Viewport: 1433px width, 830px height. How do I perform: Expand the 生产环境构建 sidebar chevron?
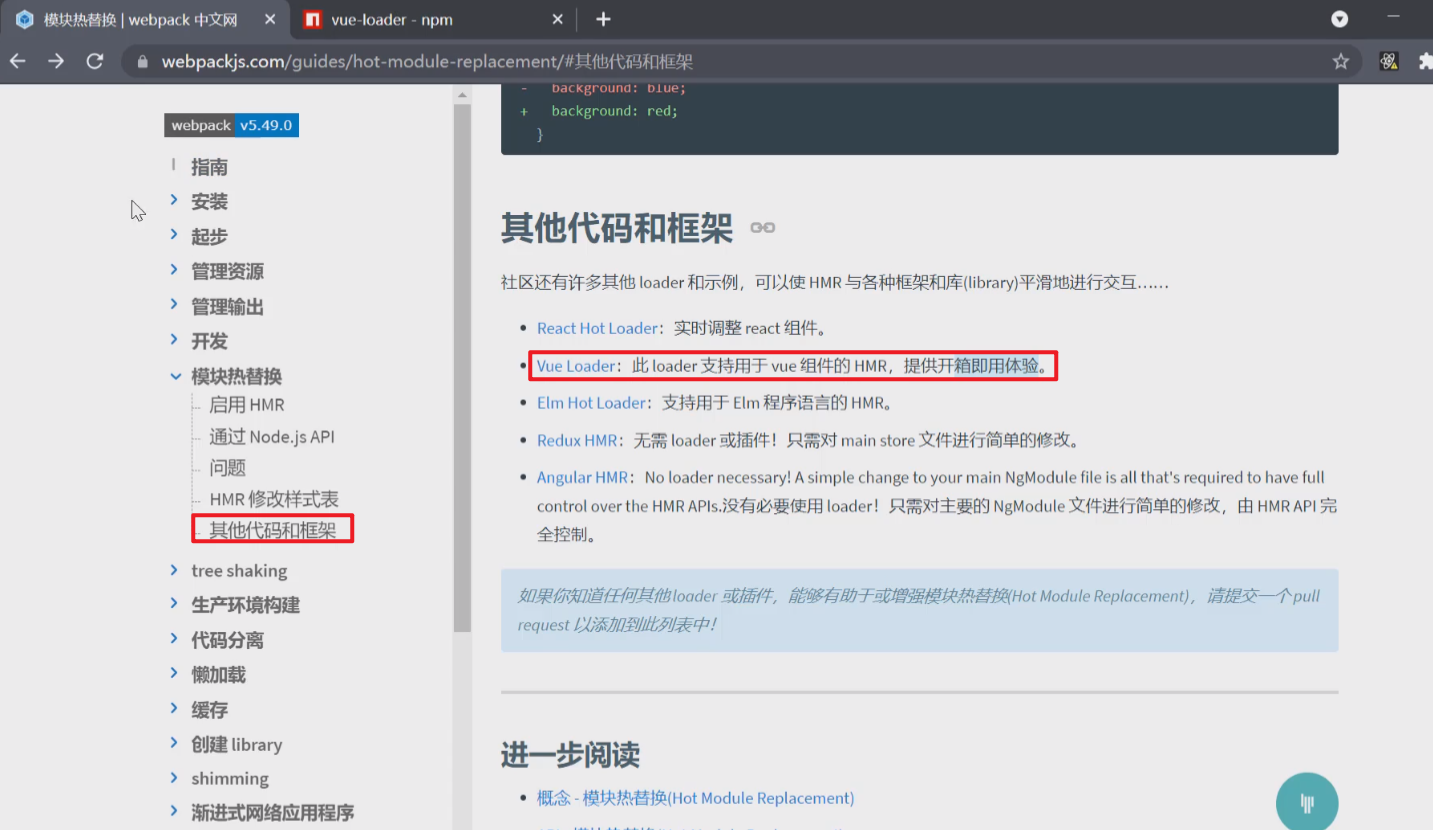click(x=174, y=604)
